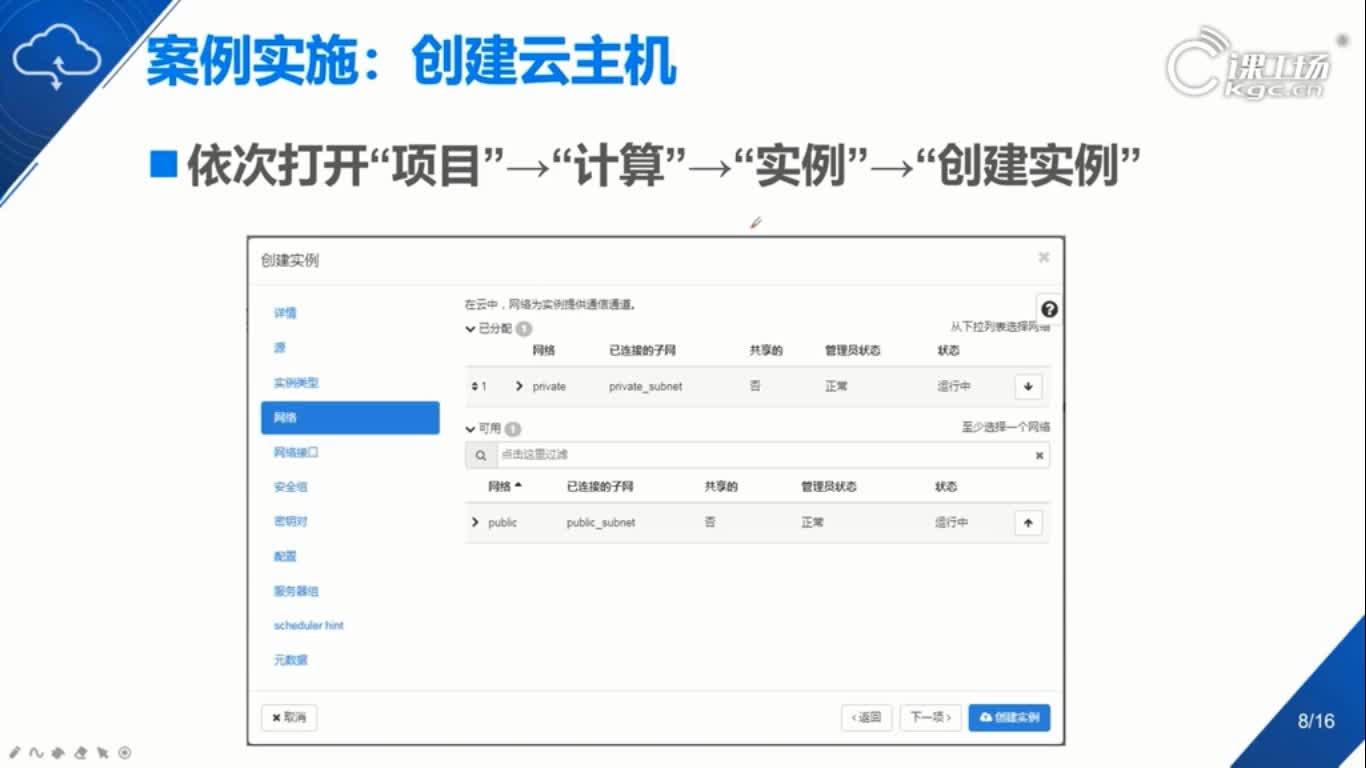Select the freehand curve annotation tool

pos(36,751)
